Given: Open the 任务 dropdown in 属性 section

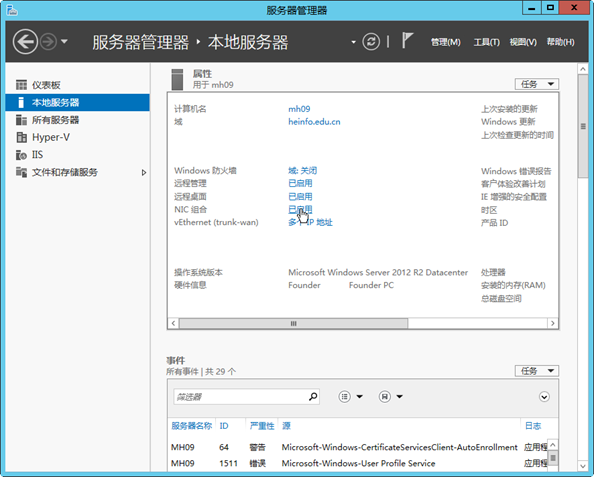Looking at the screenshot, I should click(536, 84).
